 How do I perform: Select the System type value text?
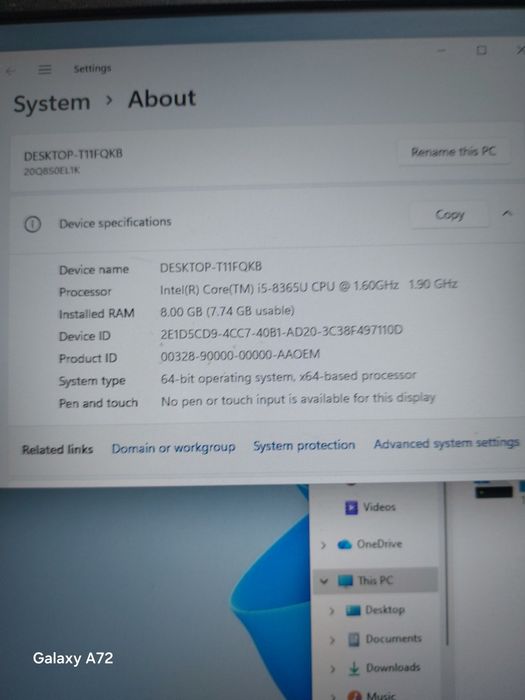tap(288, 377)
